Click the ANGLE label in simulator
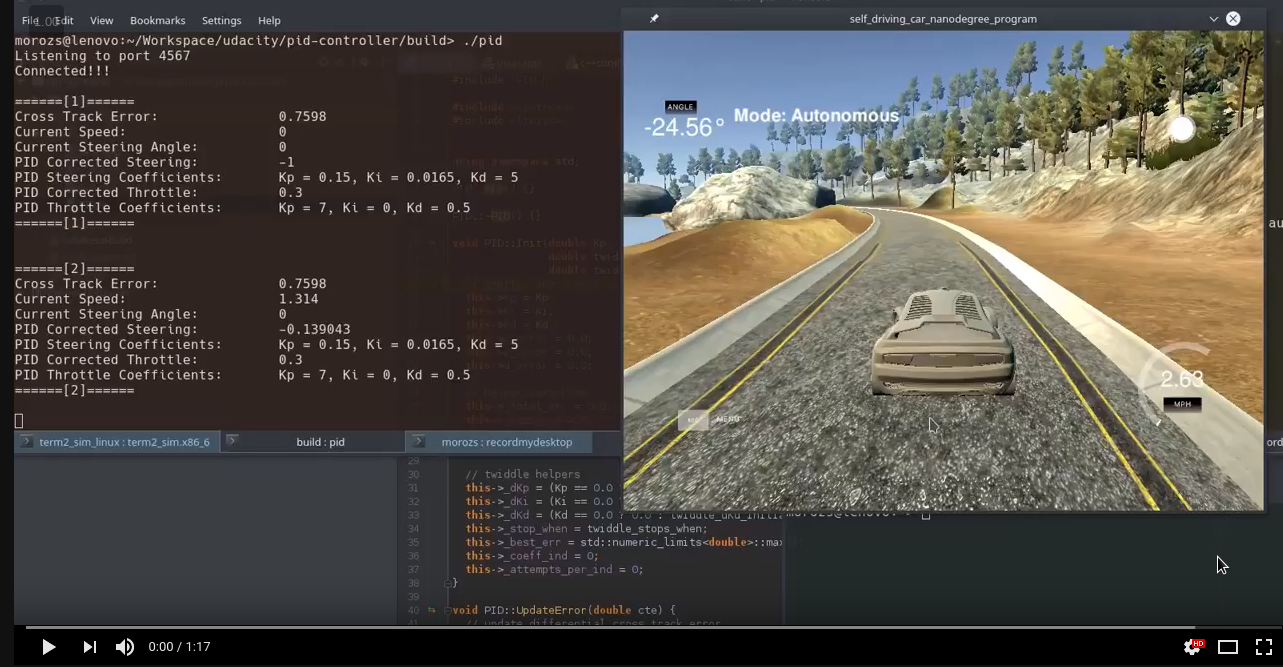1283x667 pixels. pos(680,107)
